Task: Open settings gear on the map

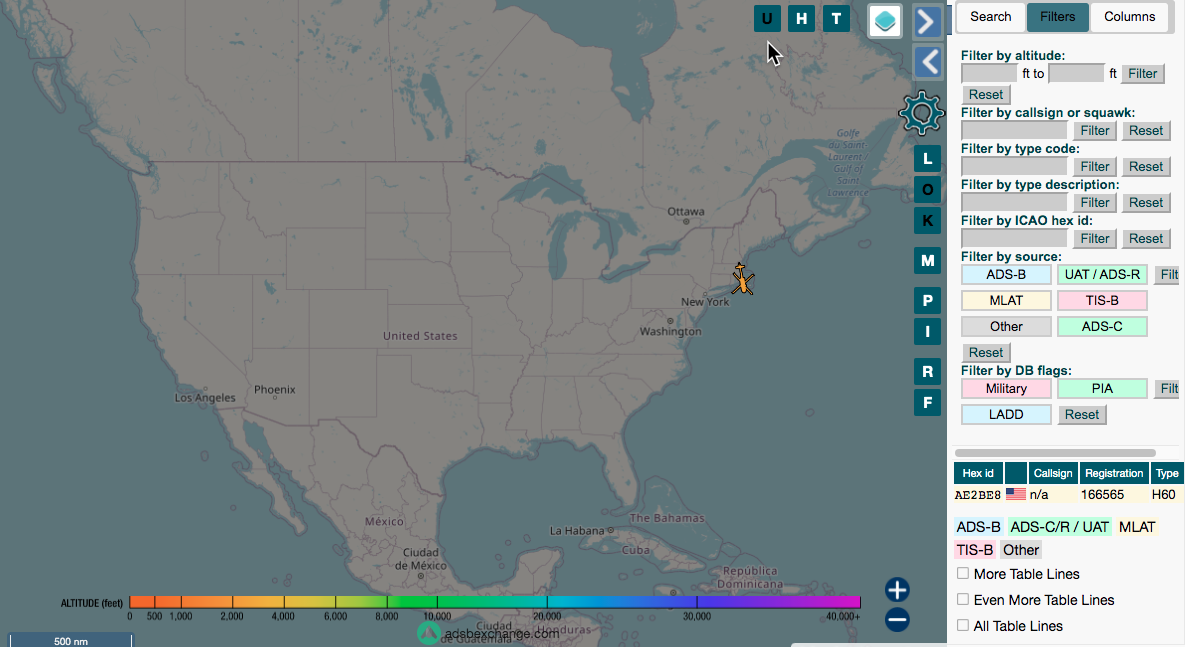Action: click(x=921, y=113)
